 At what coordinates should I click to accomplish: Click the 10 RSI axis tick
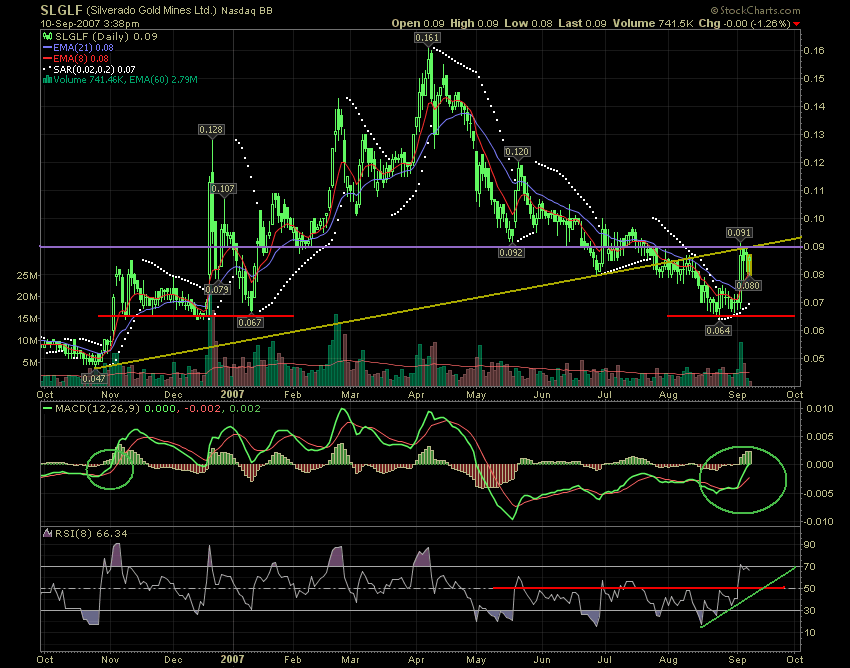pos(809,633)
